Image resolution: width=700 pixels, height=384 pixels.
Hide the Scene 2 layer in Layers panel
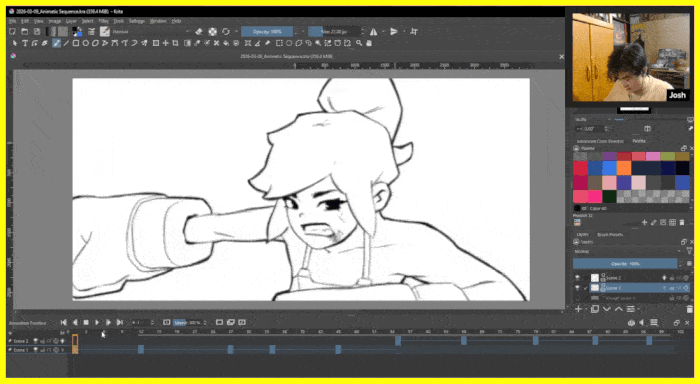(577, 278)
